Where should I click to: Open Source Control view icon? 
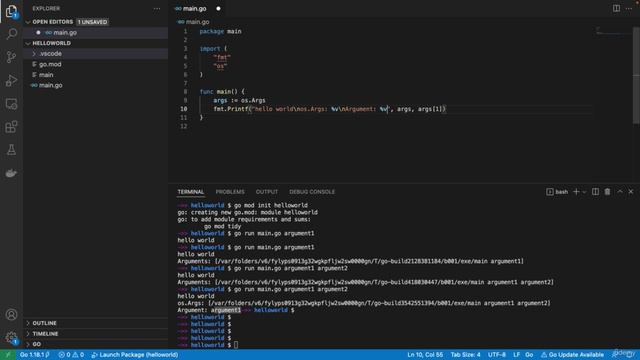click(x=11, y=57)
